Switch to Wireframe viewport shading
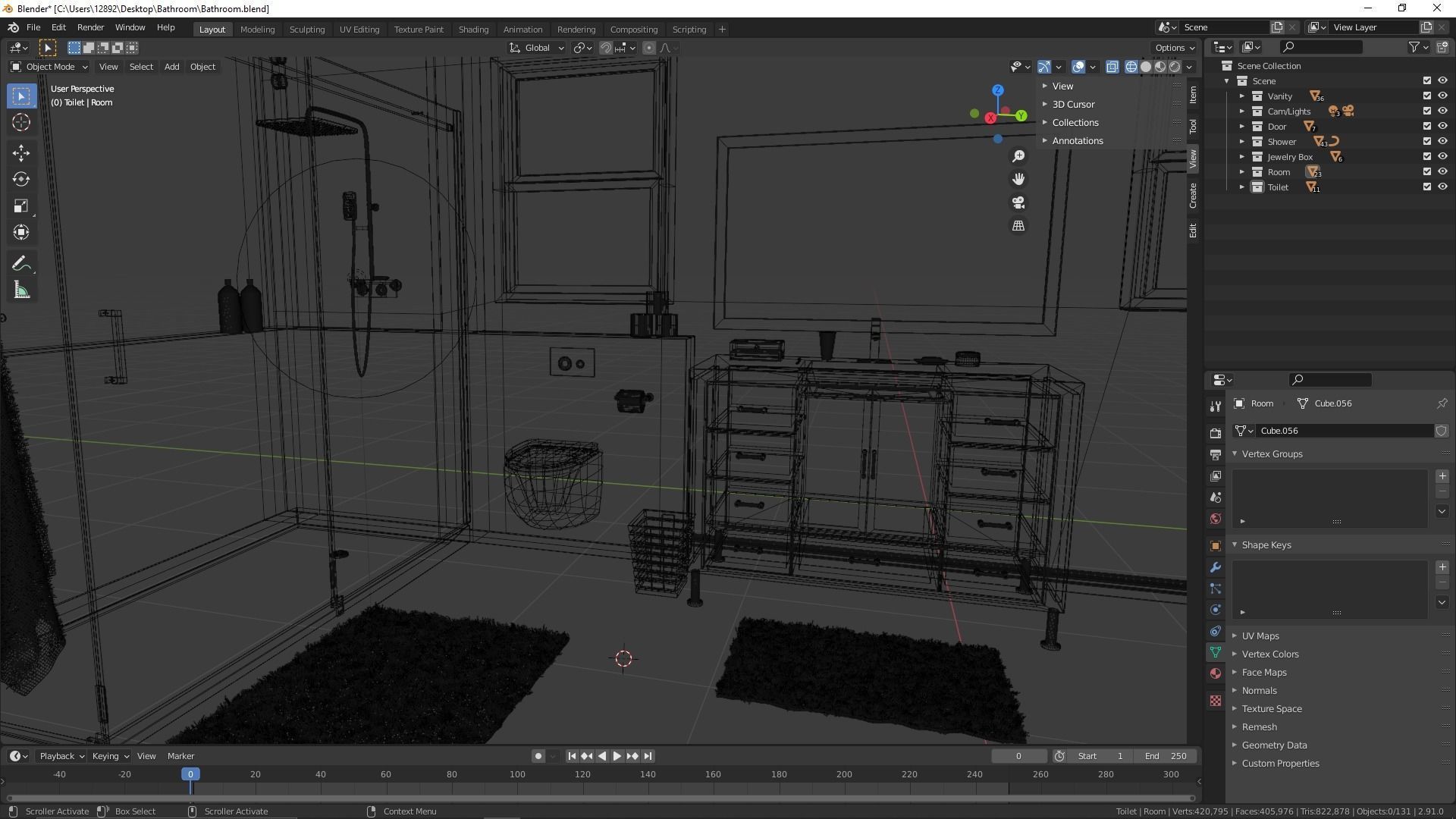Image resolution: width=1456 pixels, height=819 pixels. point(1131,67)
